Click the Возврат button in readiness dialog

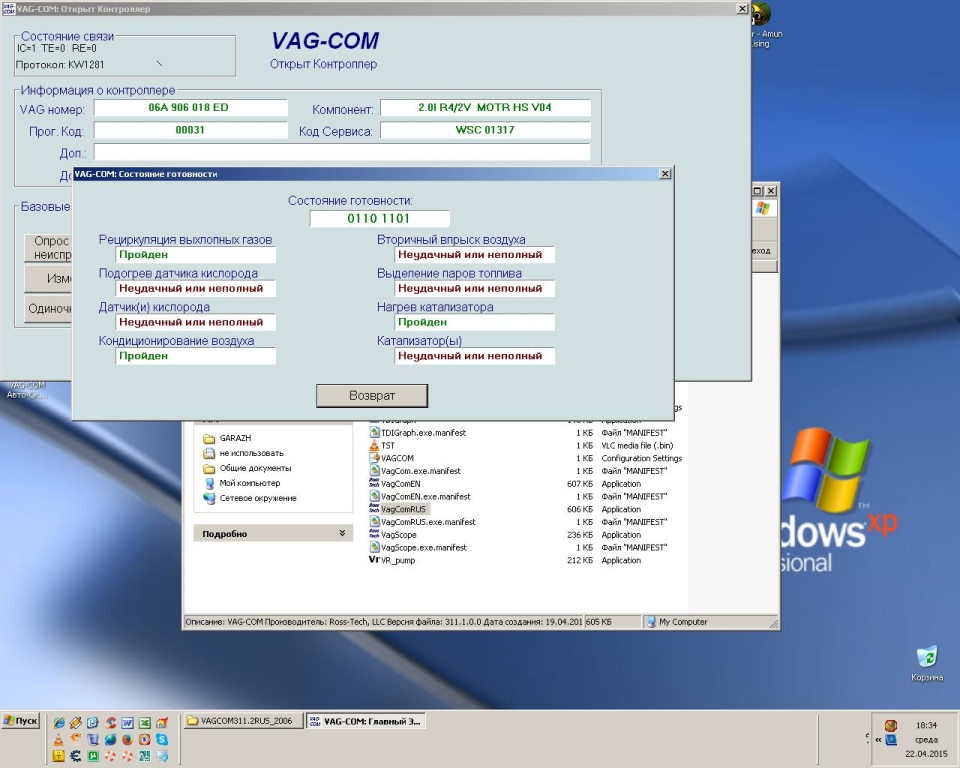(372, 396)
